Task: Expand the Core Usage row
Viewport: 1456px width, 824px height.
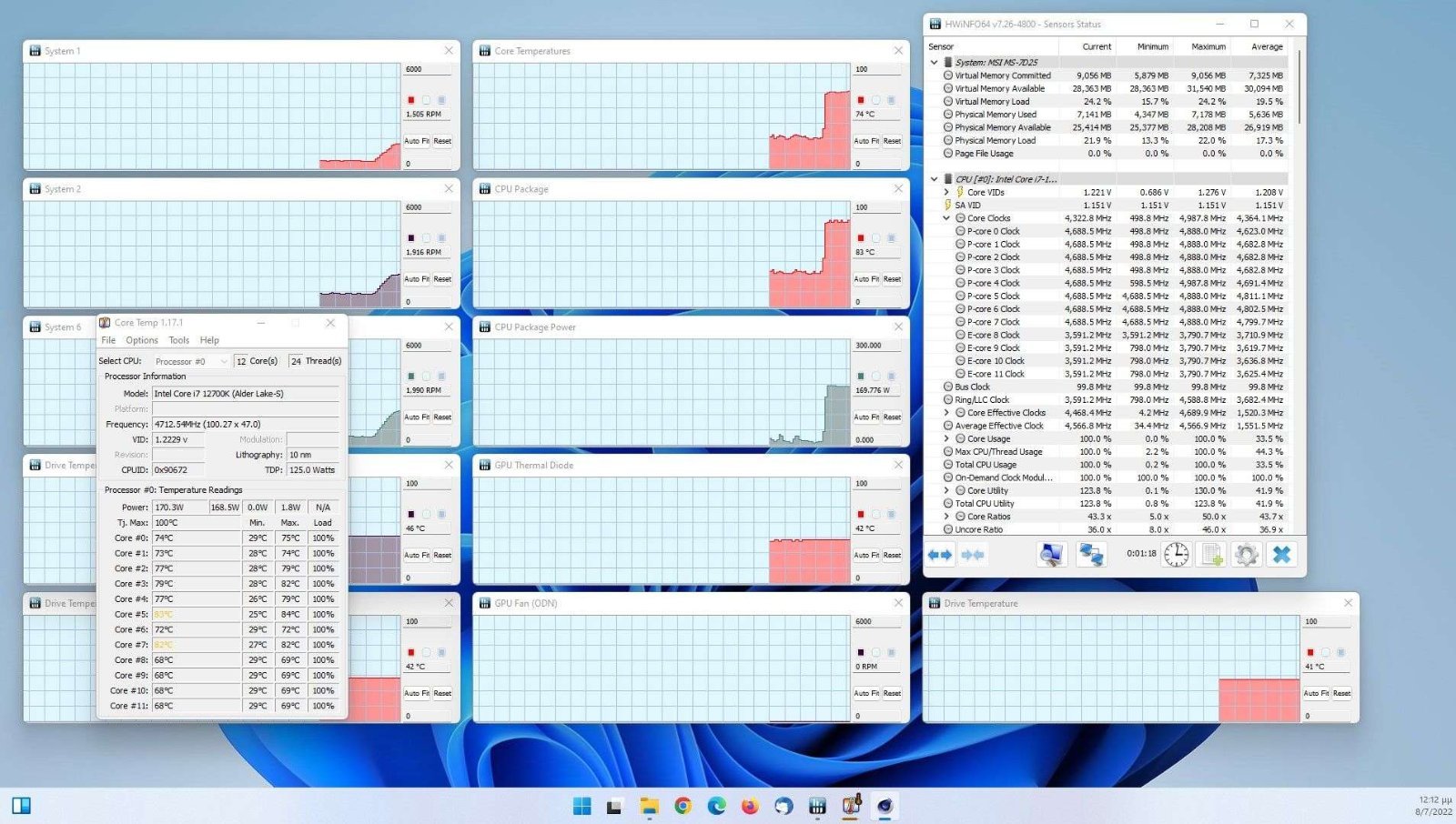Action: 946,438
